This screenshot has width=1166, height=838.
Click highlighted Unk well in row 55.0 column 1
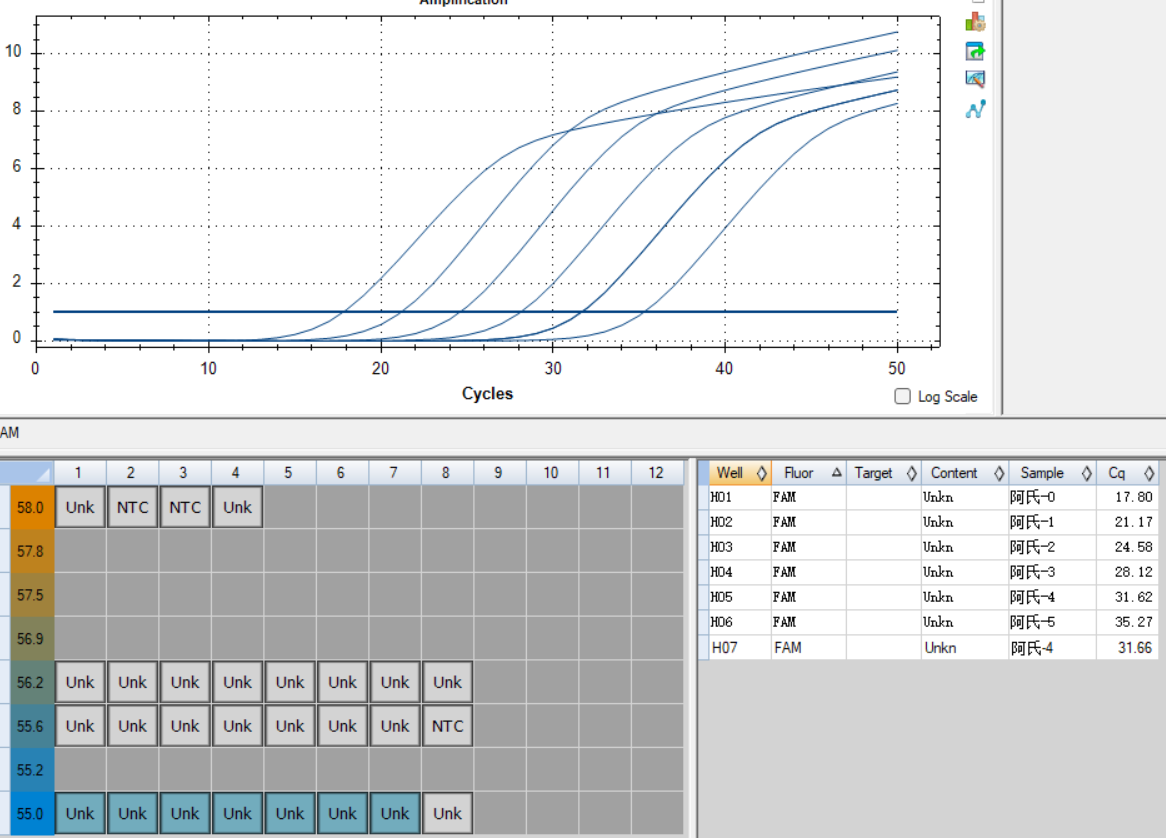(80, 813)
